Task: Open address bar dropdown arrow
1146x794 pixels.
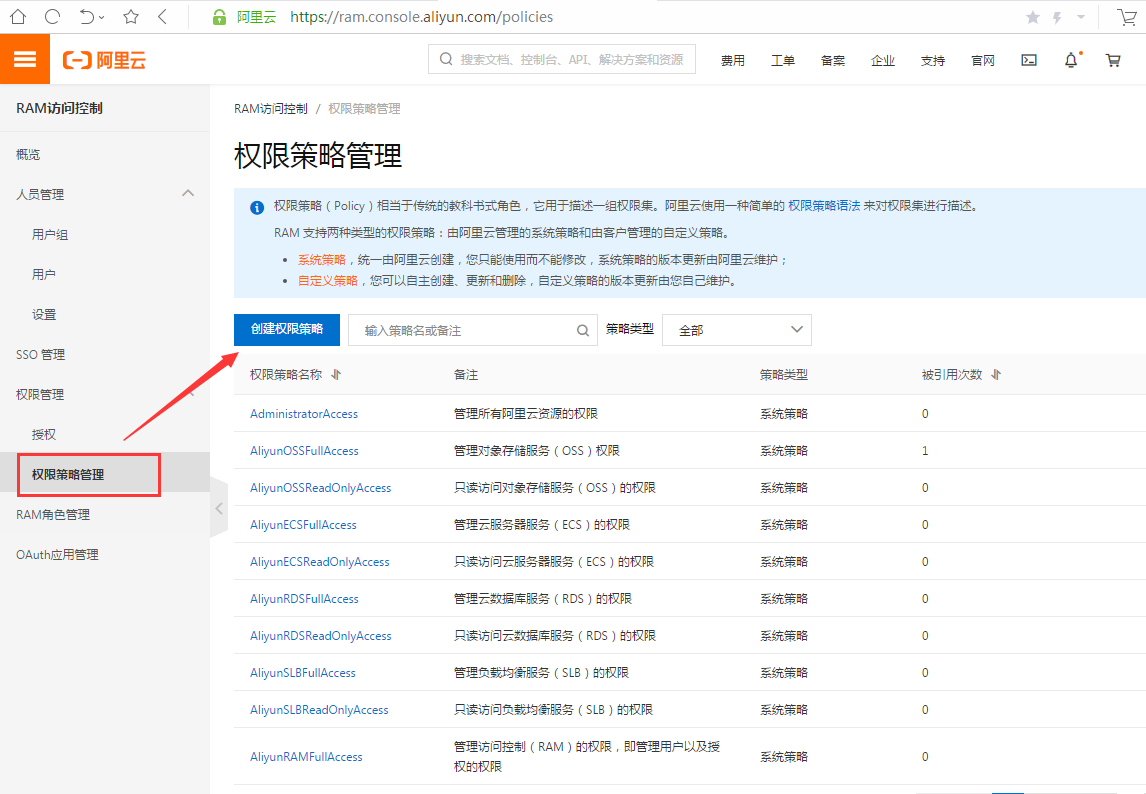Action: click(x=1081, y=17)
